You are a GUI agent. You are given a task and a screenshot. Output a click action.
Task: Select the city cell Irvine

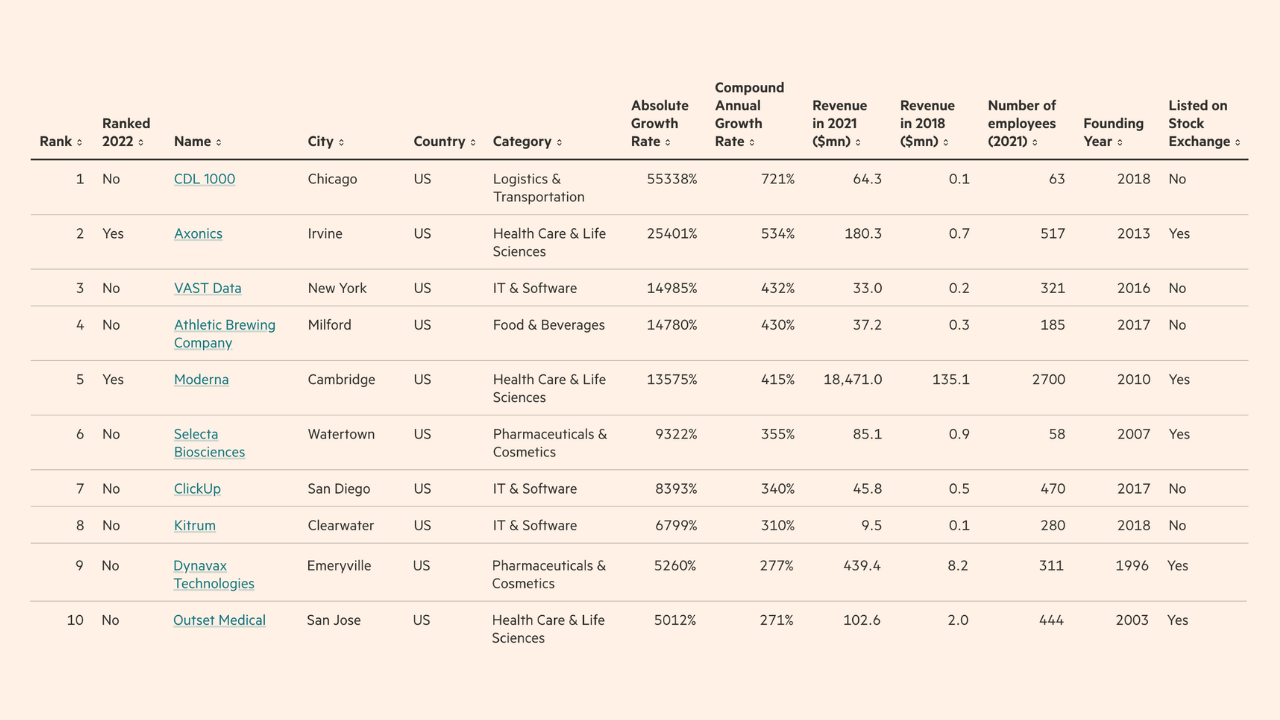325,234
